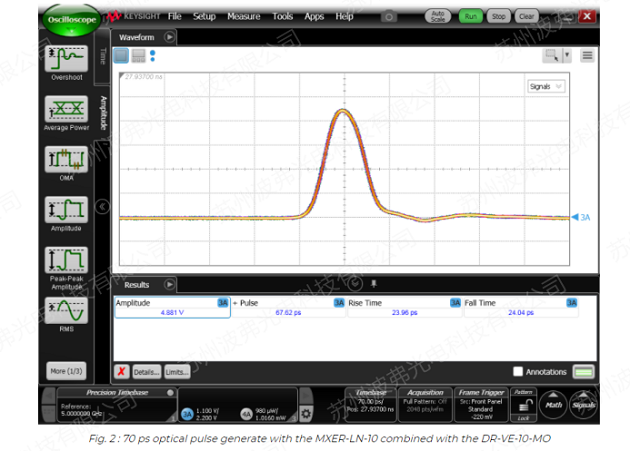Toggle channel 3A button in bottom bar

click(186, 413)
